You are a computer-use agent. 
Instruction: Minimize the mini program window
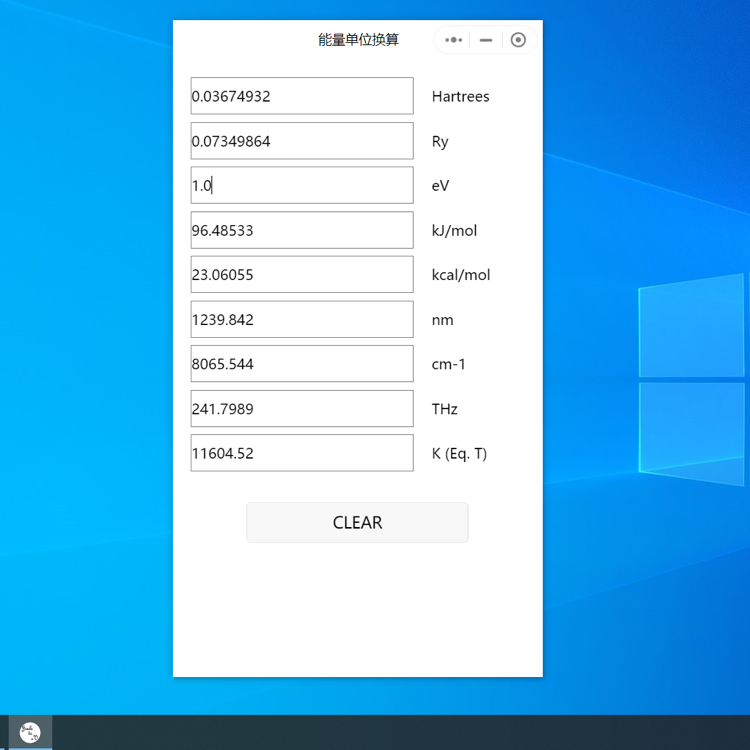486,40
